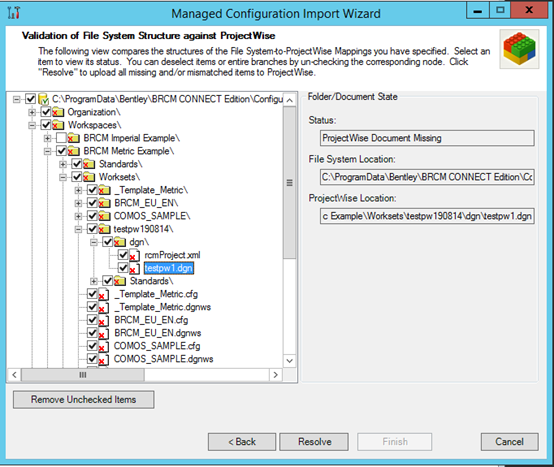The width and height of the screenshot is (554, 467).
Task: Click the Workspaces folder icon
Action: 58,125
